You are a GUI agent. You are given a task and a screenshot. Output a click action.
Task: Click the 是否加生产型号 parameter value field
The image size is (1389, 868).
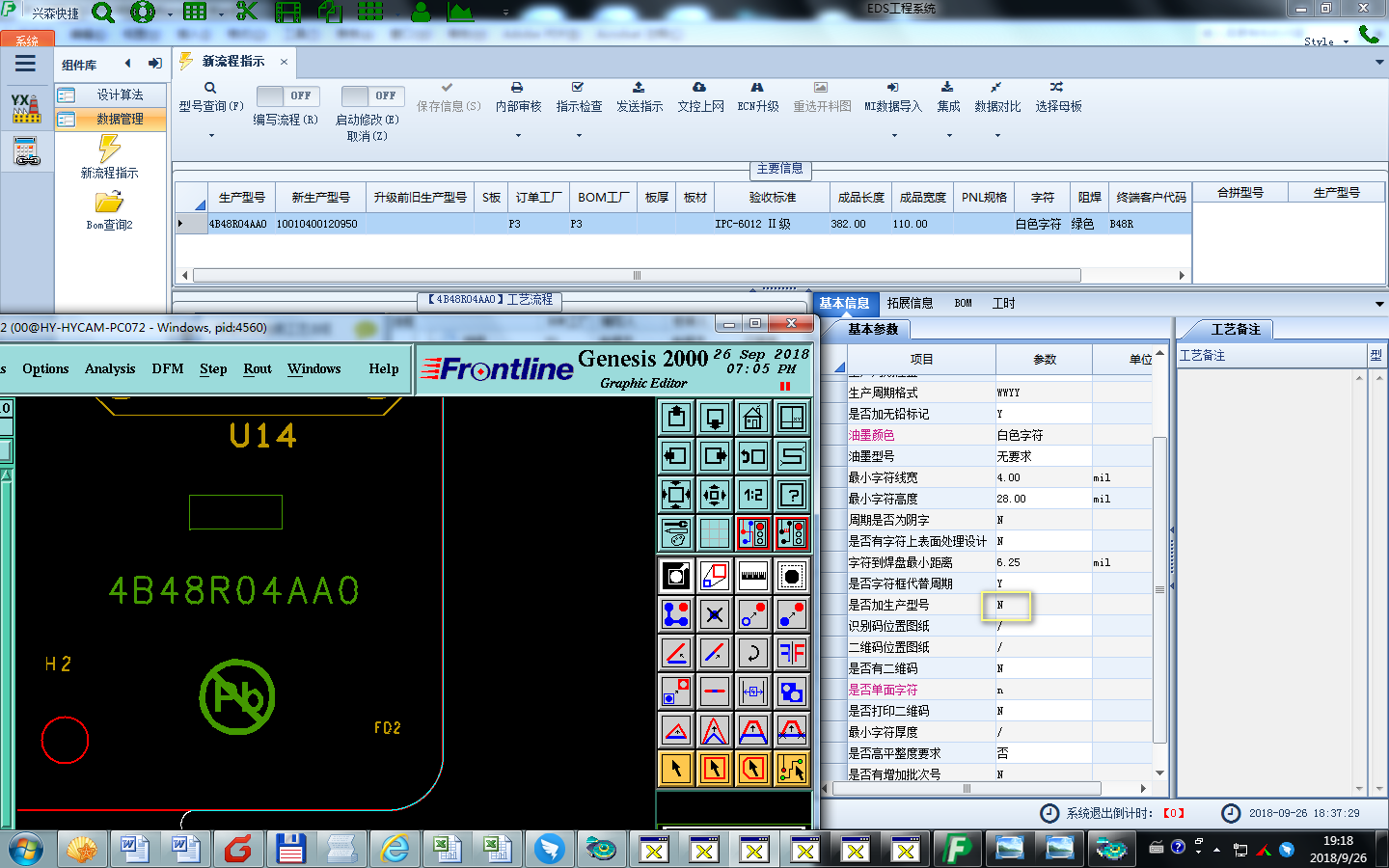tap(1044, 605)
